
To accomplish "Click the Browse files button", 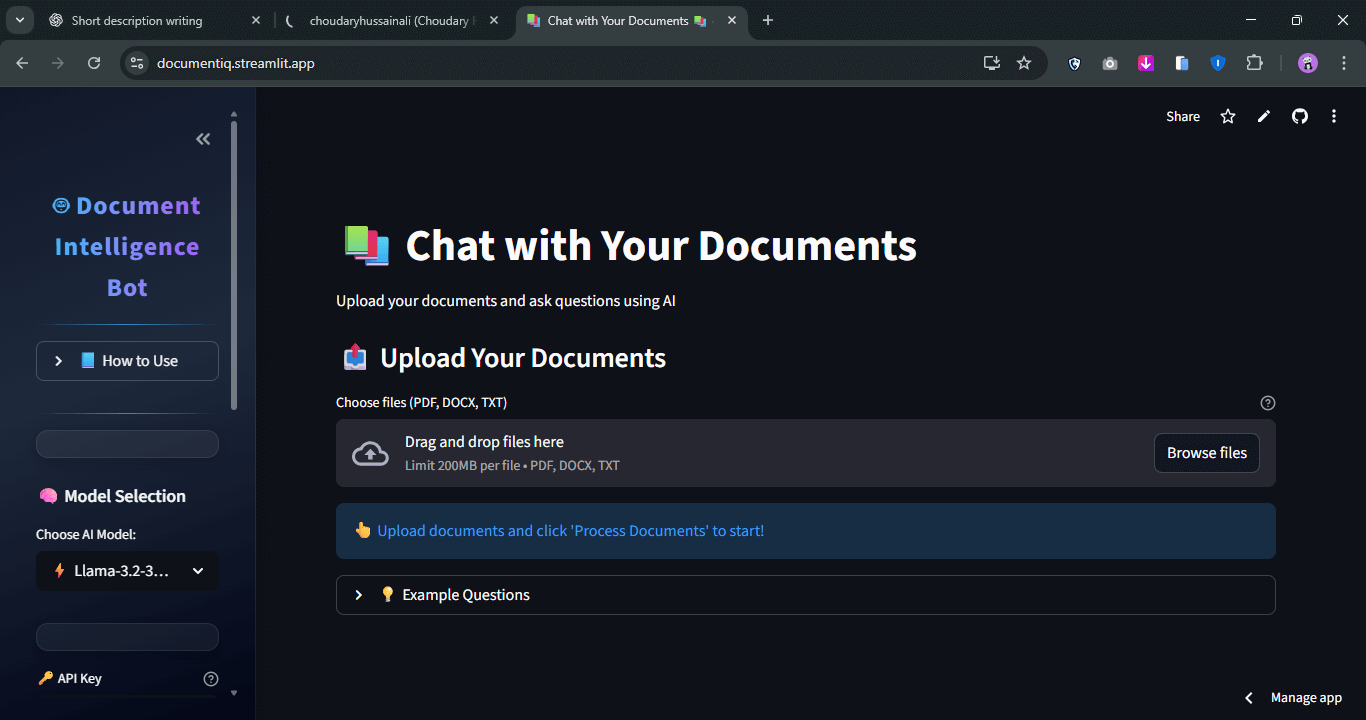I will click(1206, 452).
